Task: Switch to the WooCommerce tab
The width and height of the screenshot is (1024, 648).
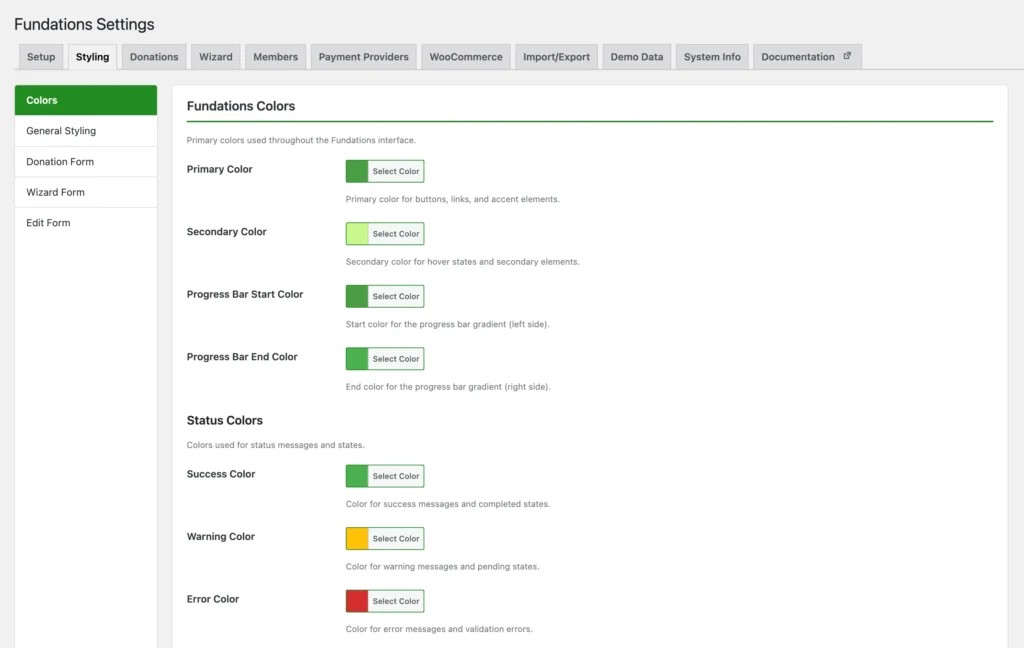Action: [466, 57]
